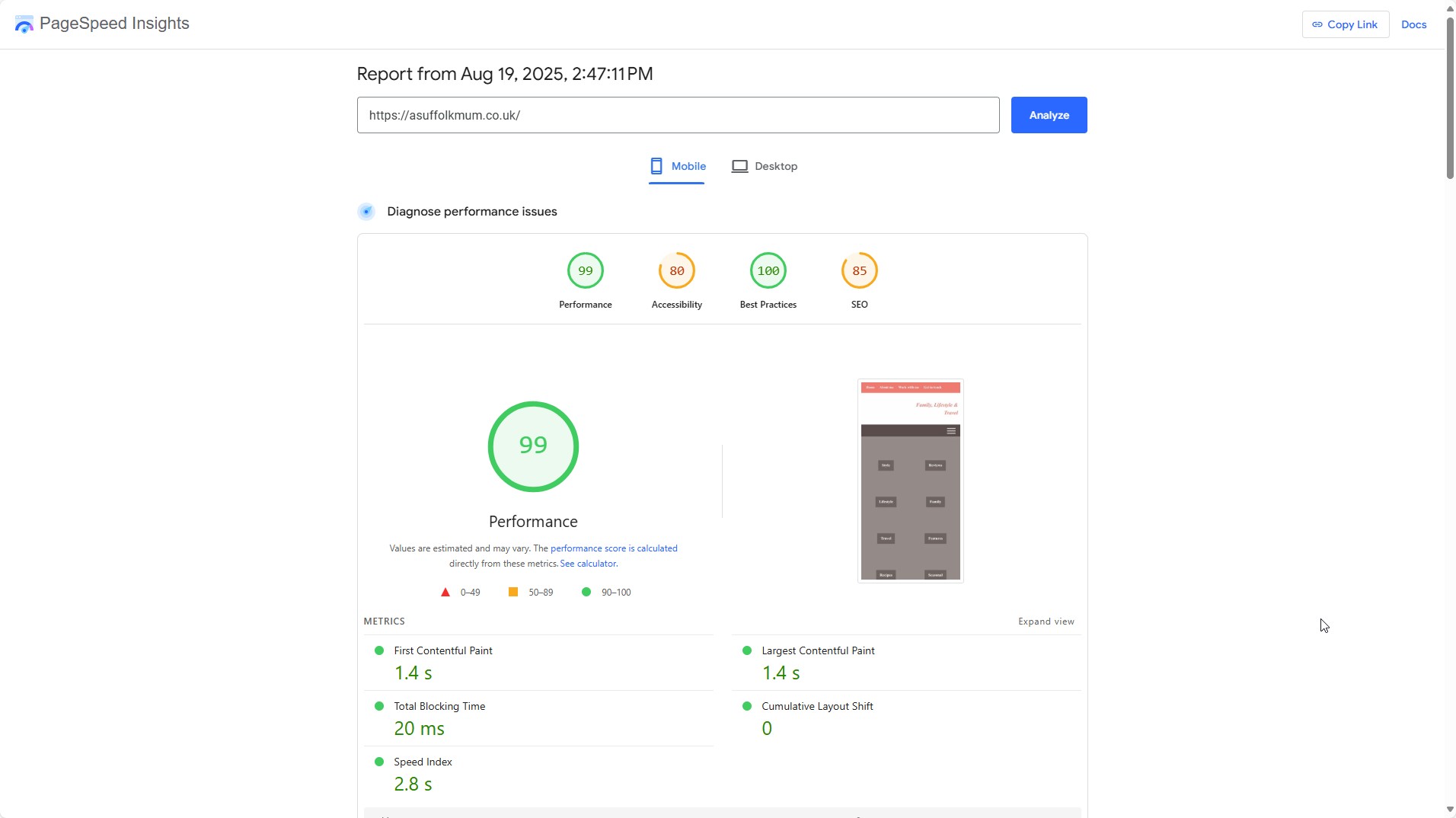
Task: Click the page vertical scrollbar thumb
Action: (1450, 97)
